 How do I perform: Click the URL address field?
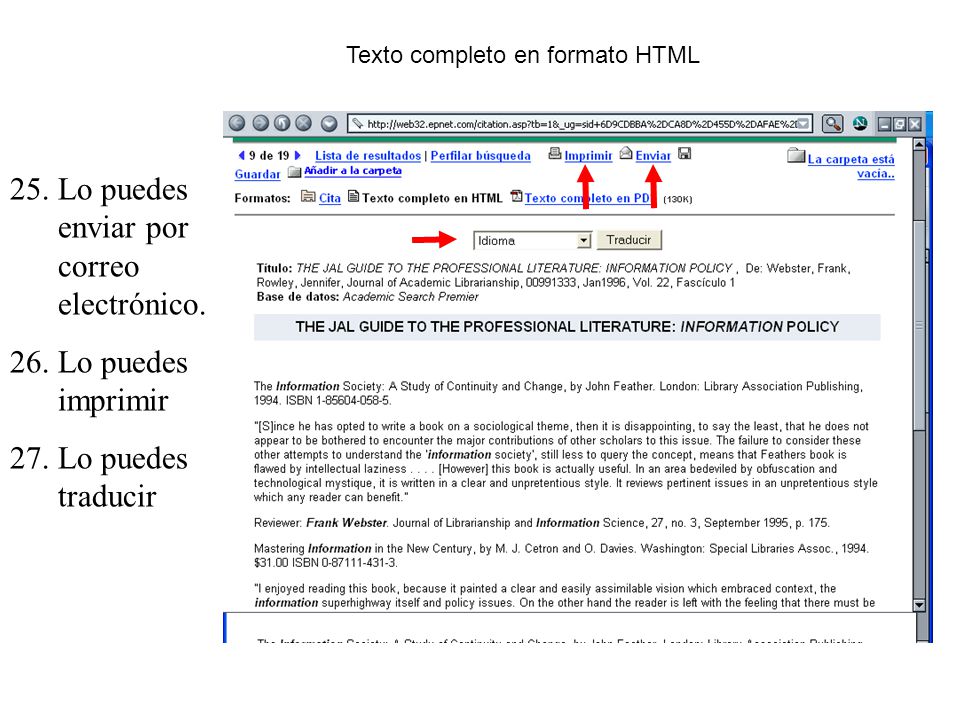[x=580, y=124]
